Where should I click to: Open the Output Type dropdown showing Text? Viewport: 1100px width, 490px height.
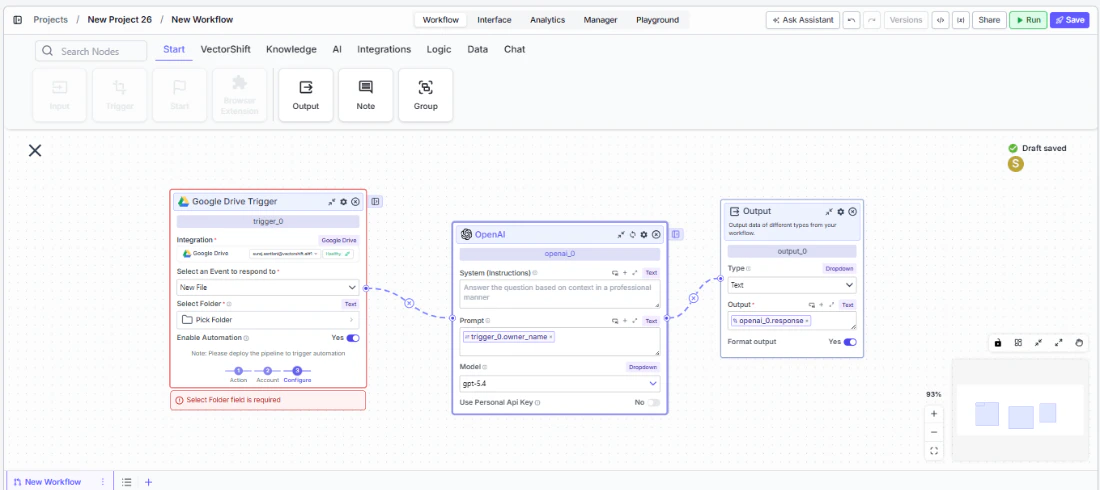pyautogui.click(x=792, y=285)
